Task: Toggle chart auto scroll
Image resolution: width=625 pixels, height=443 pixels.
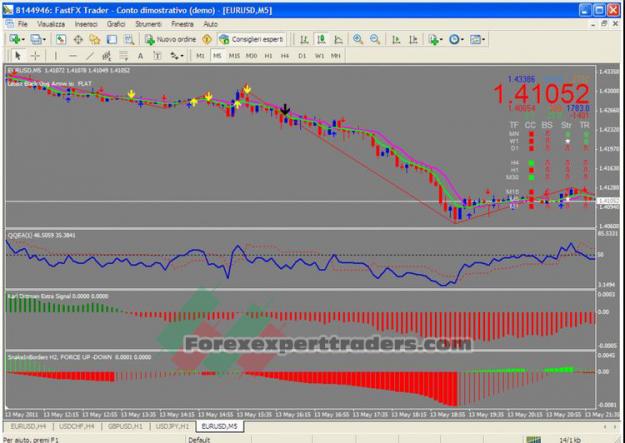Action: click(x=396, y=39)
